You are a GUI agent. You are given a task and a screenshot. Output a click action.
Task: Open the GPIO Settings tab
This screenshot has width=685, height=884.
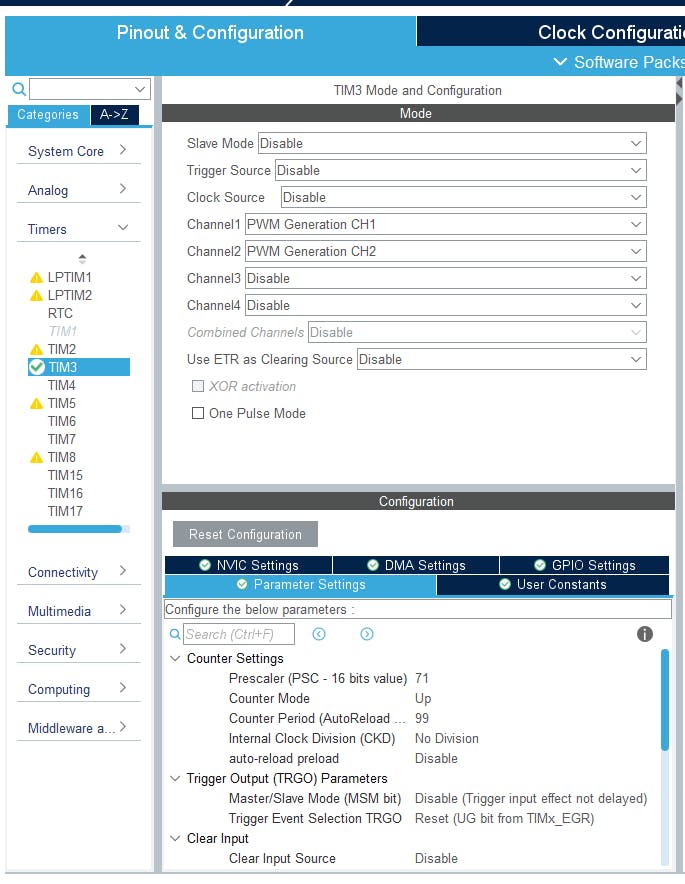pos(585,565)
